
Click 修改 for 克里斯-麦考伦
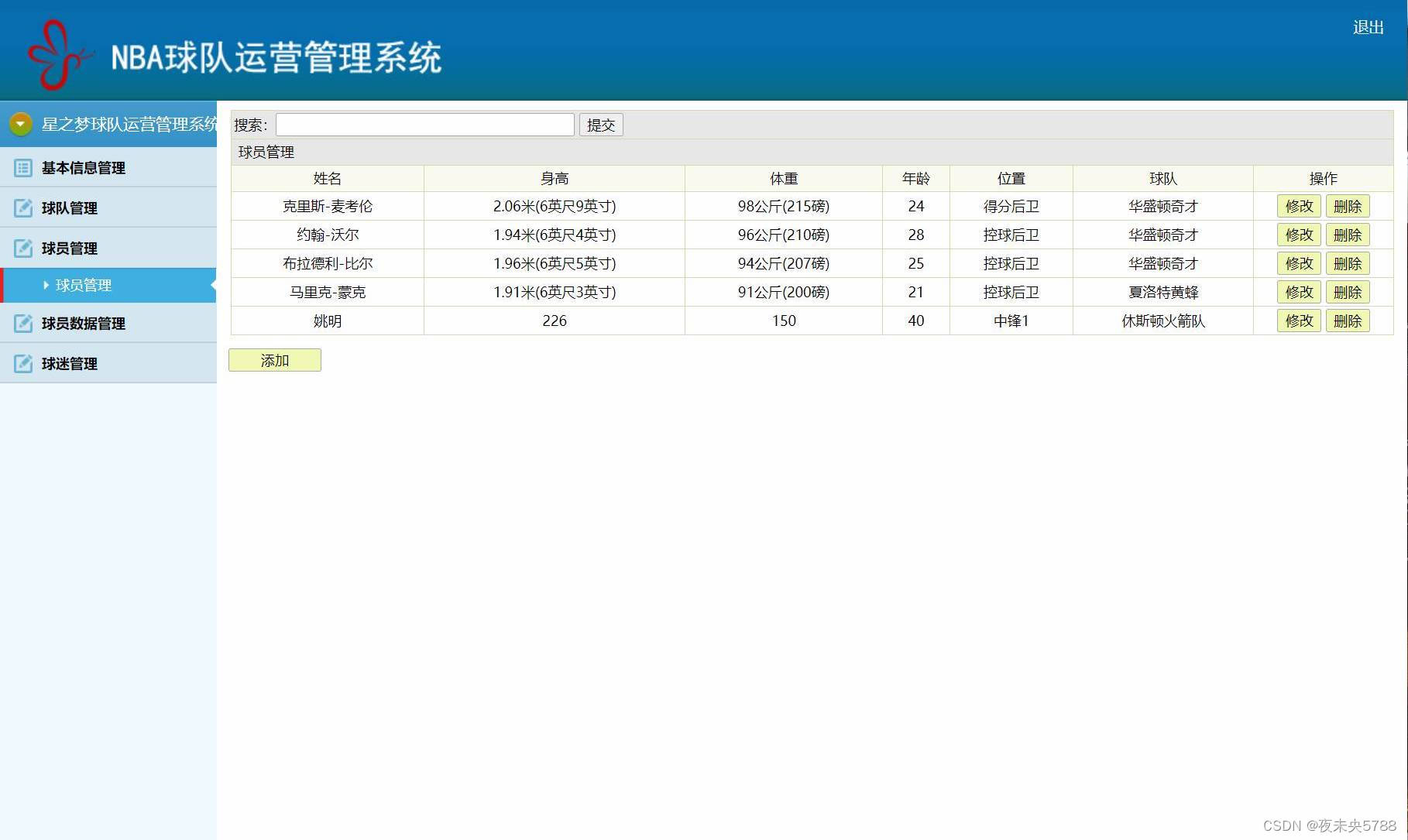[x=1299, y=206]
